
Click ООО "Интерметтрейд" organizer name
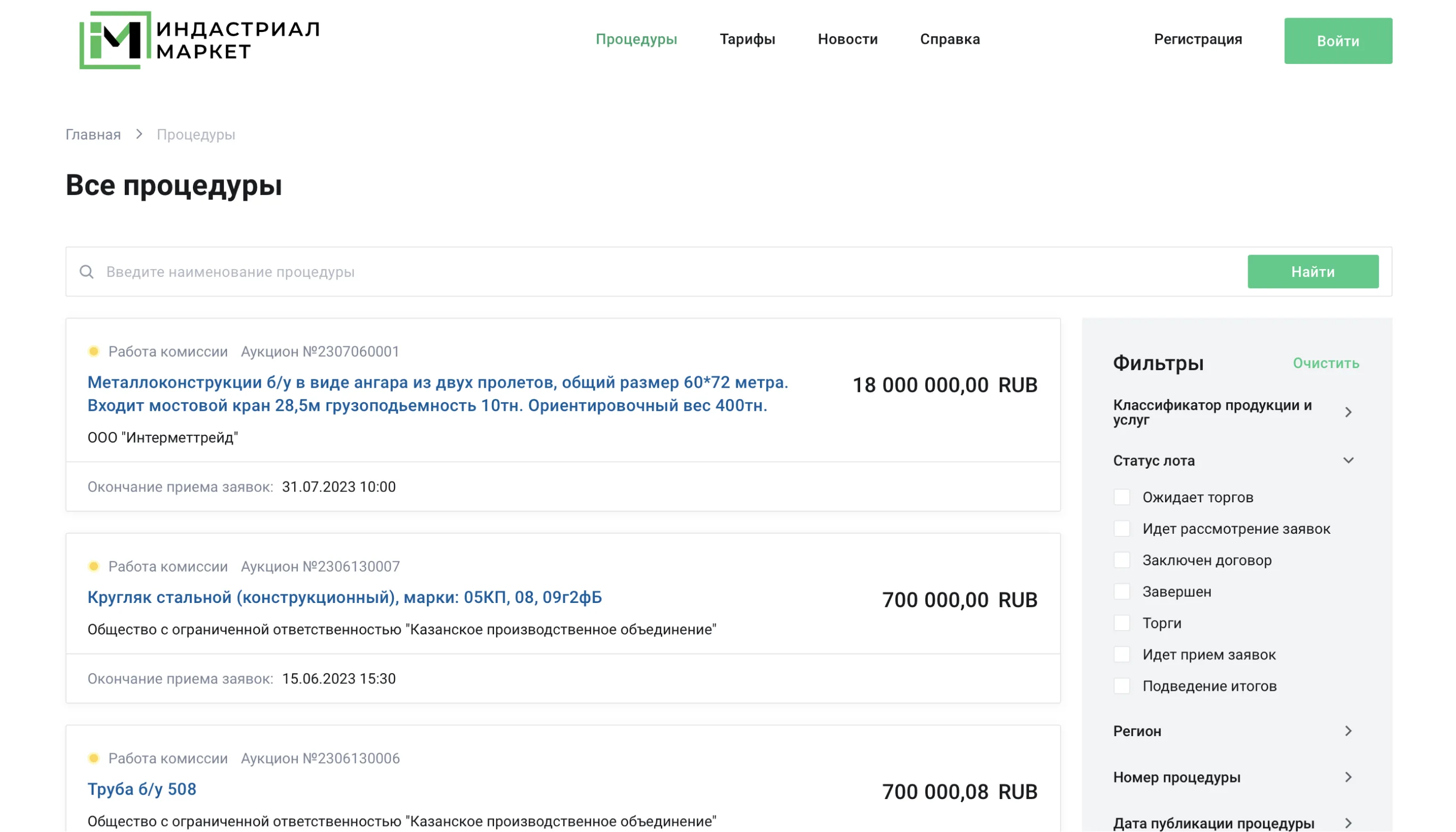pos(163,438)
